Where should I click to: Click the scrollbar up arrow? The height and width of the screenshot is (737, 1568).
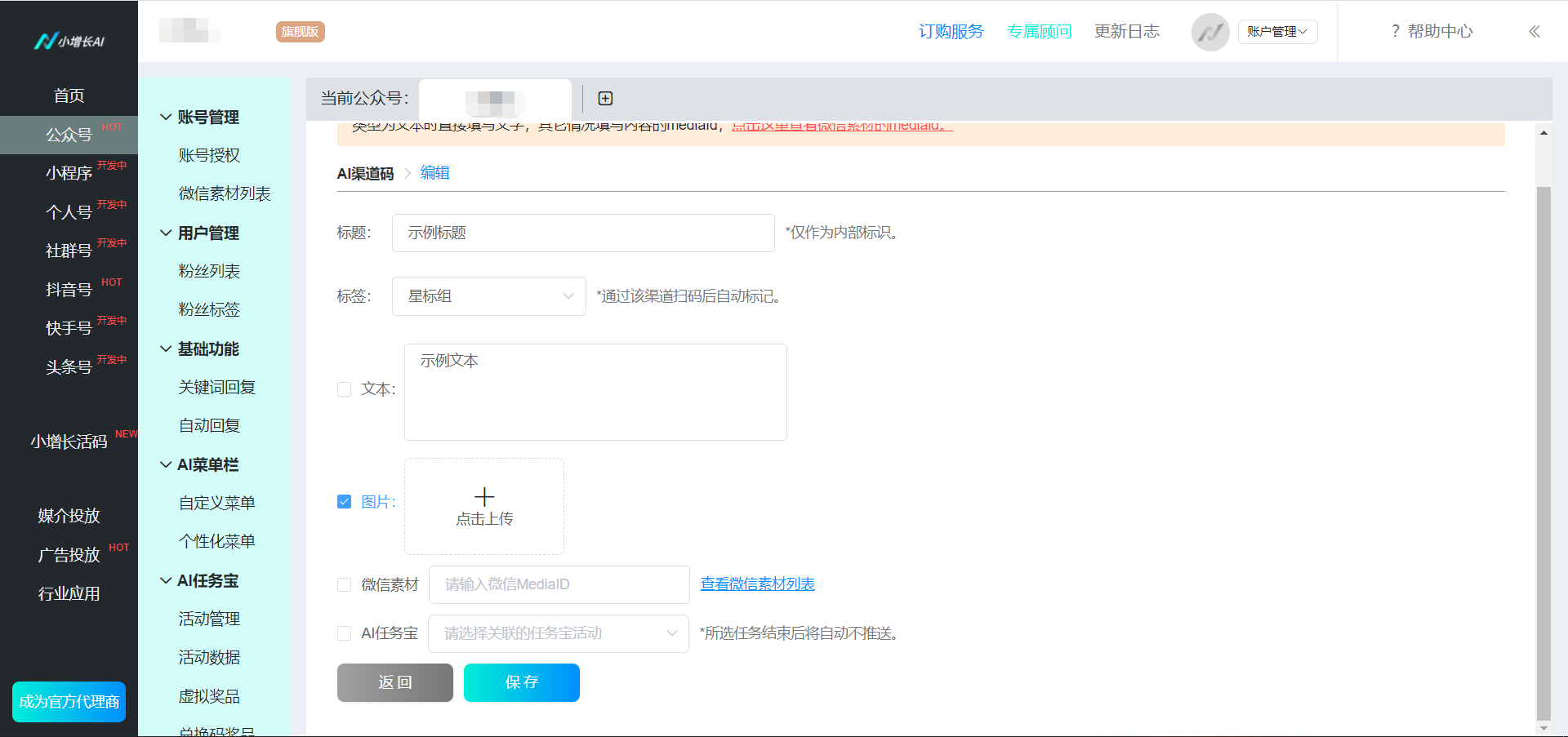click(1543, 132)
